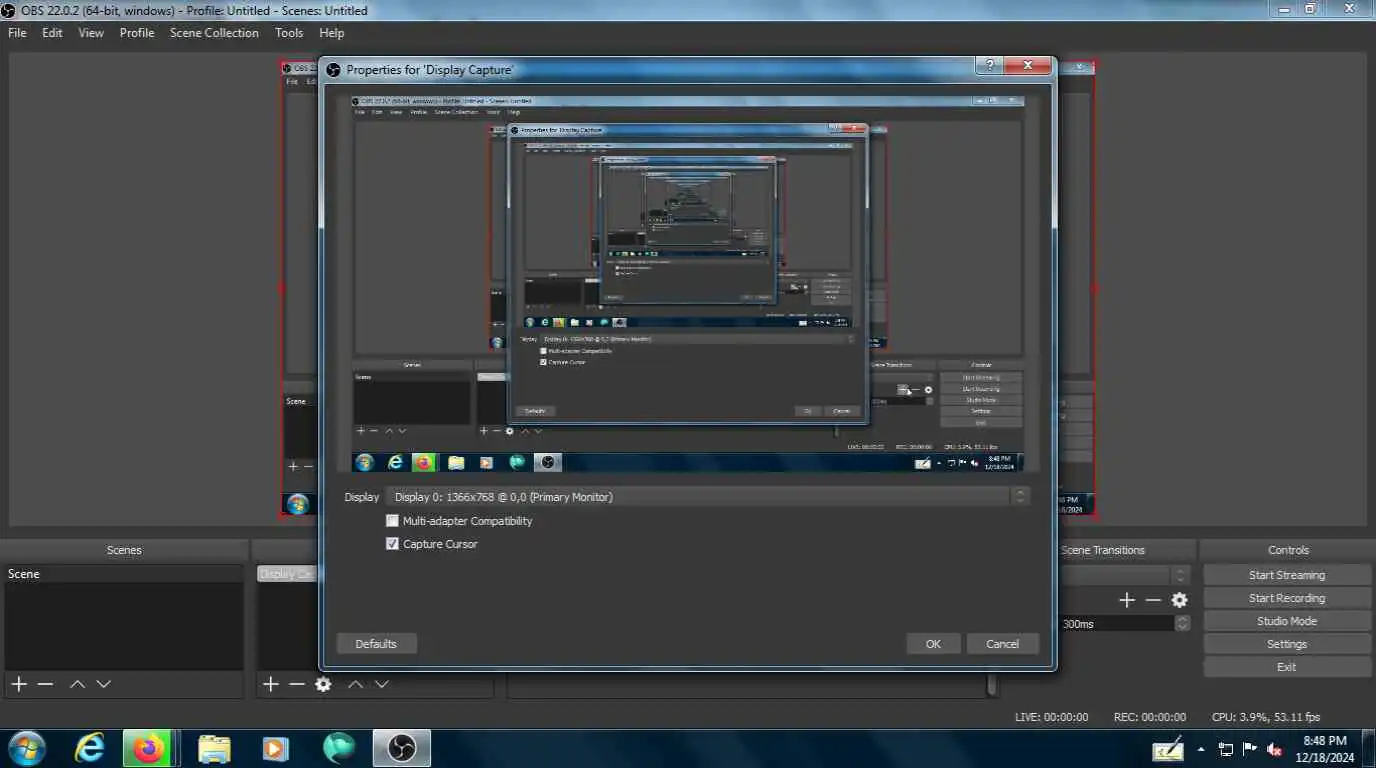
Task: Open the Windows Start menu orb
Action: pyautogui.click(x=25, y=748)
